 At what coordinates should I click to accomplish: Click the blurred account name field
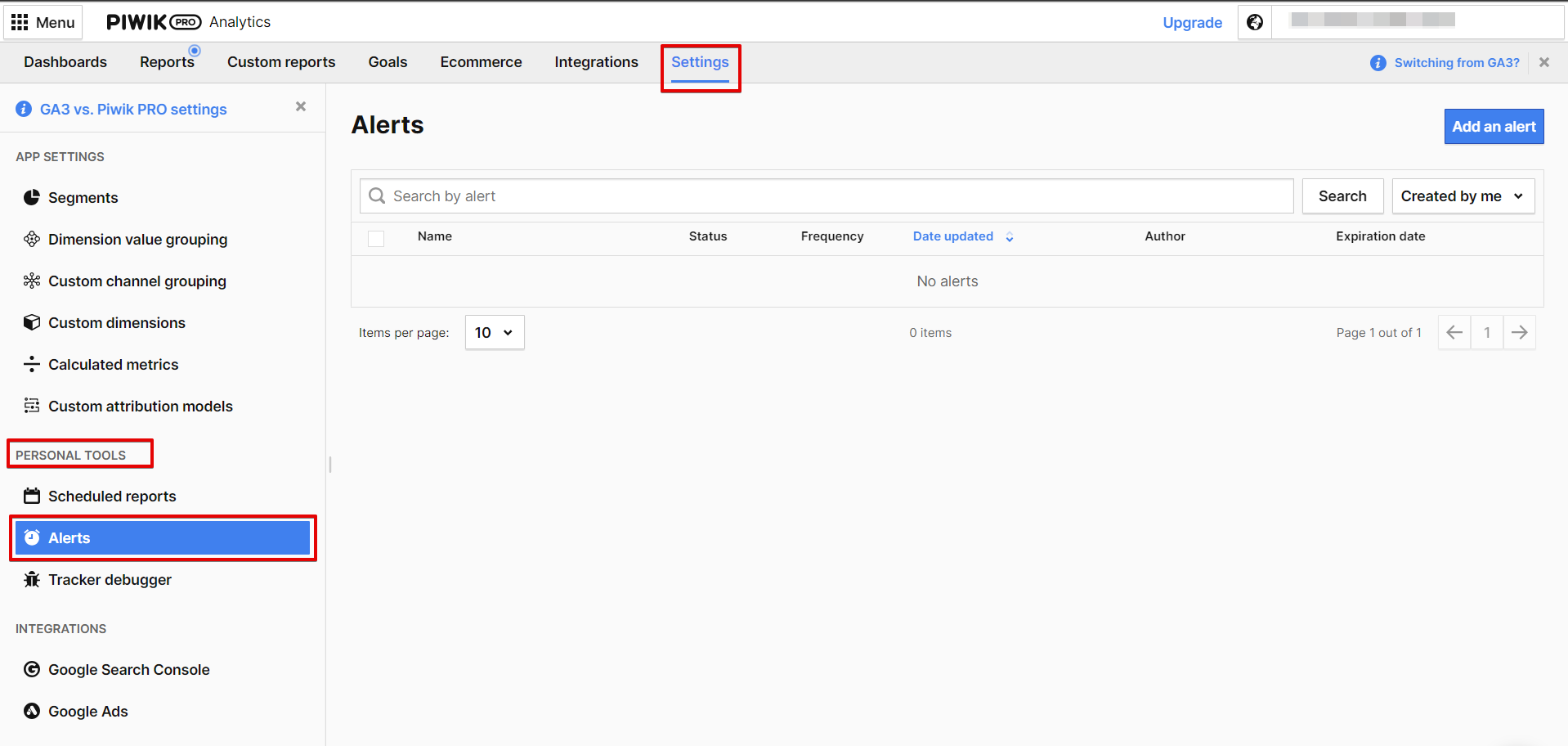(1373, 20)
